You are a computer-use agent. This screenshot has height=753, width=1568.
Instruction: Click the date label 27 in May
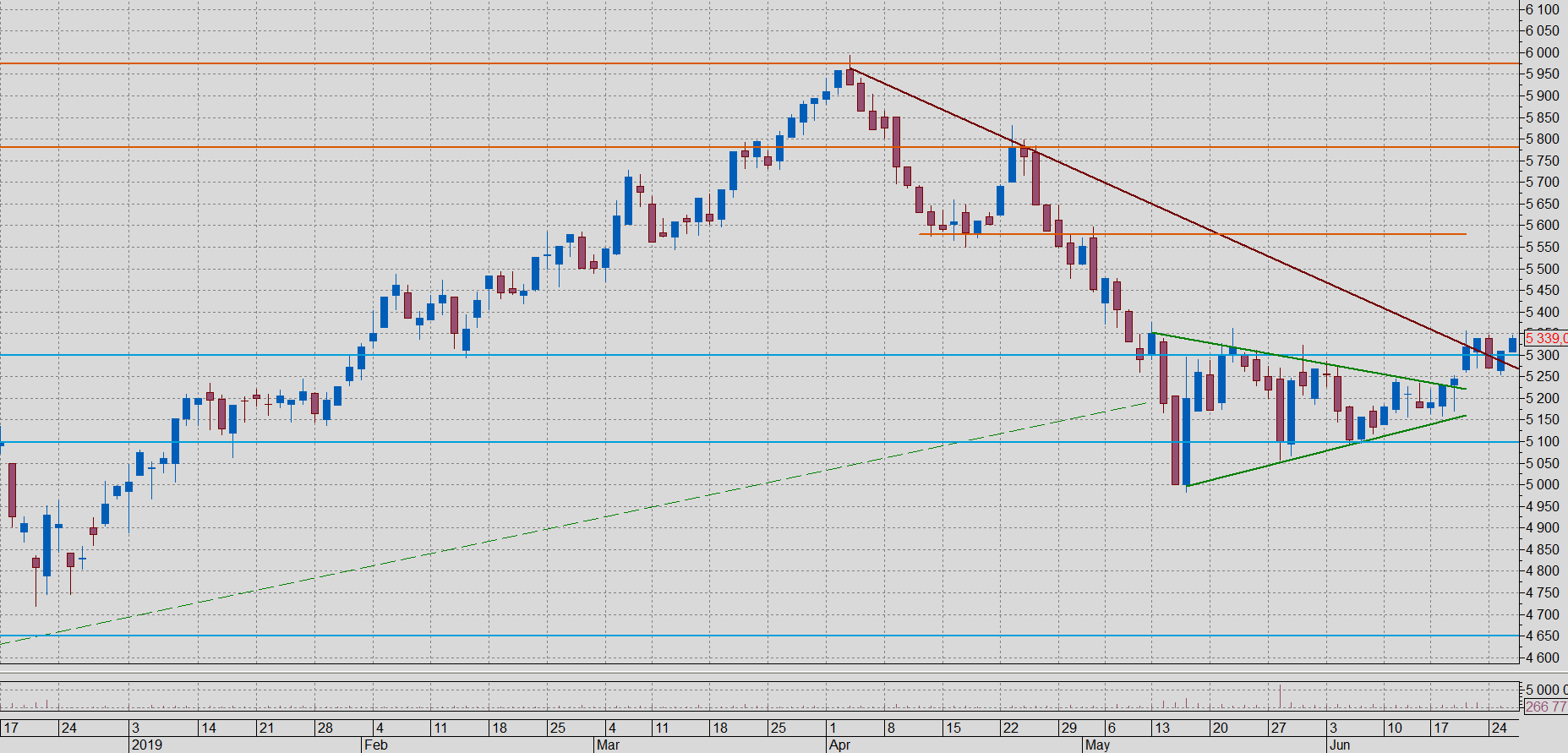click(x=1278, y=728)
